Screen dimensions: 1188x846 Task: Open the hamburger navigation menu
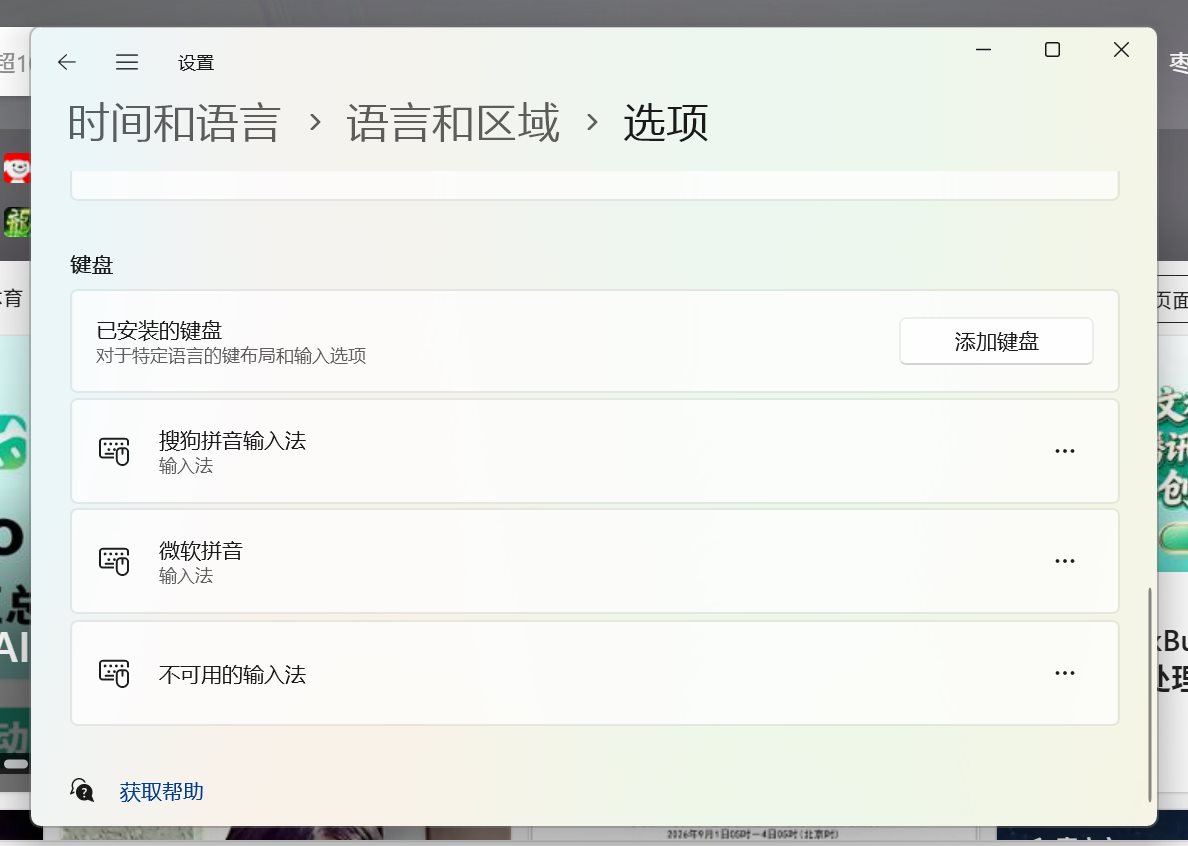tap(127, 62)
